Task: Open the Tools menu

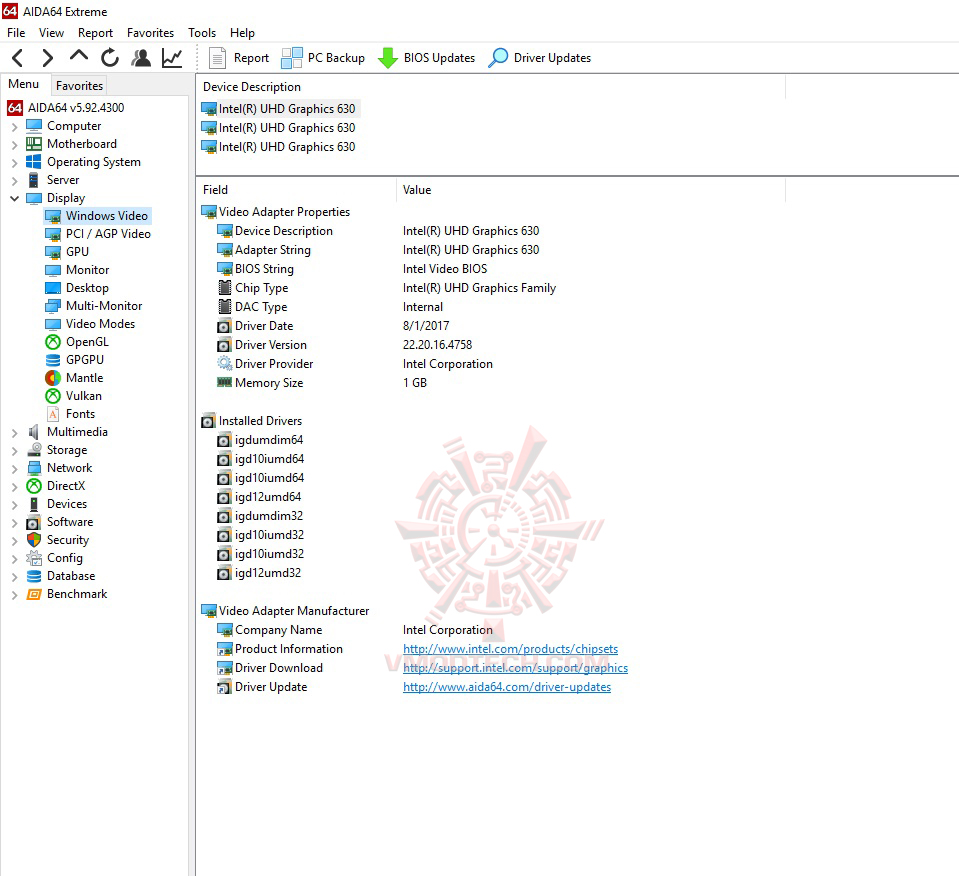Action: [x=202, y=33]
